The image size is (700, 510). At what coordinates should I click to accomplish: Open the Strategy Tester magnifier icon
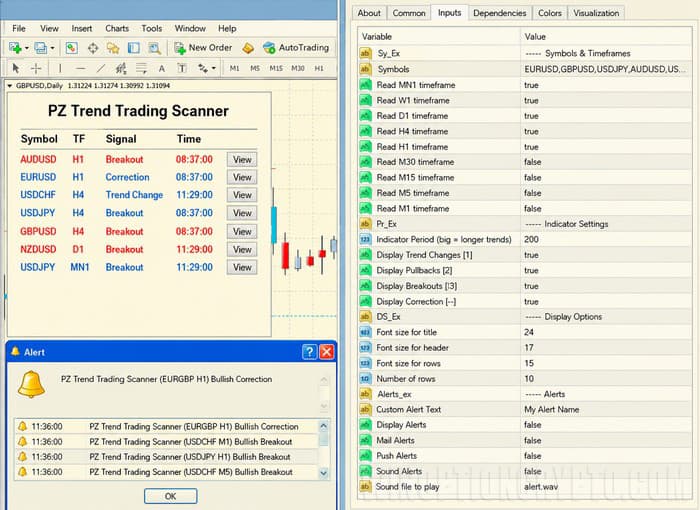coord(154,48)
